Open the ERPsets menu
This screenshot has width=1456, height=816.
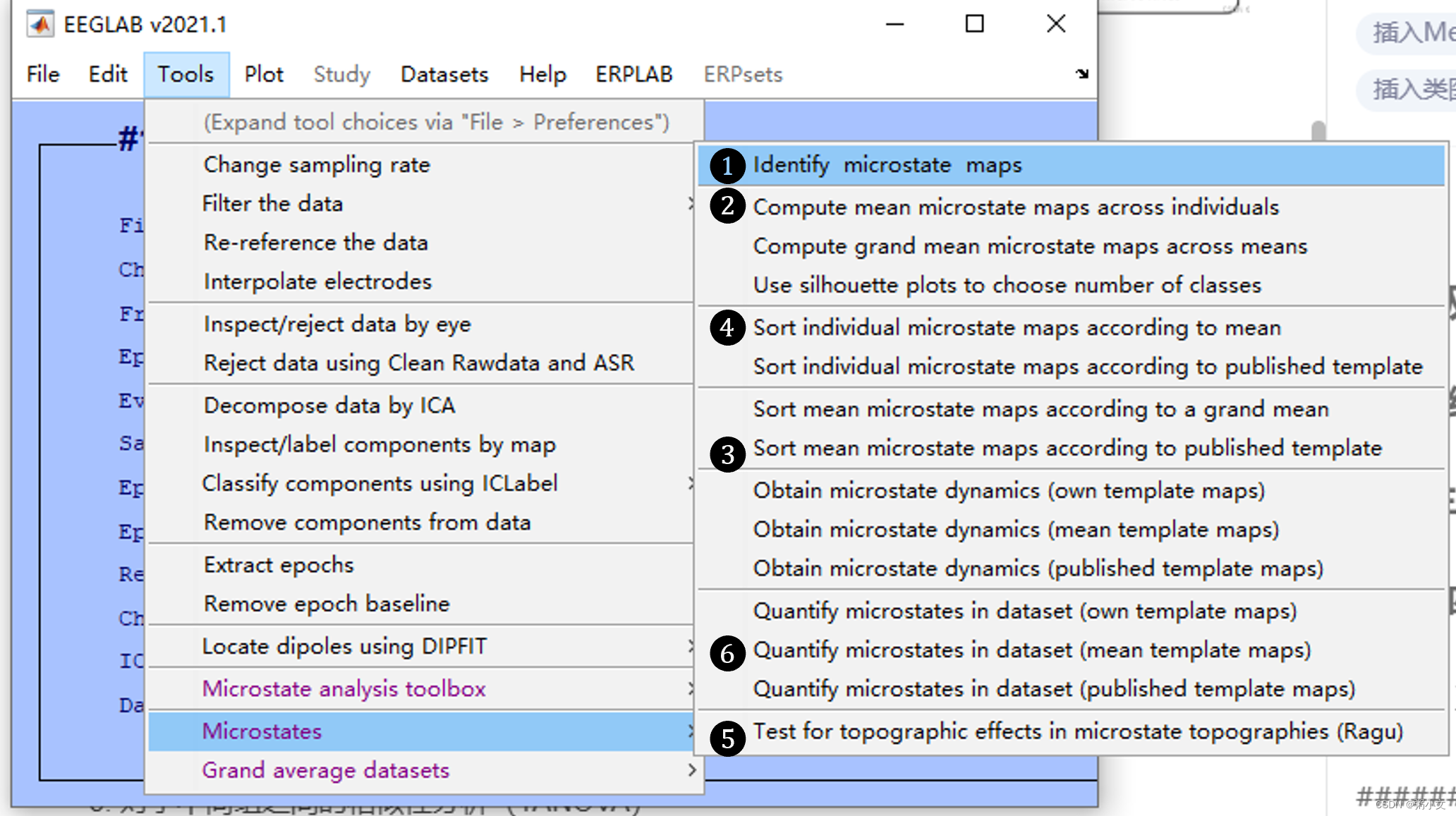(x=743, y=74)
